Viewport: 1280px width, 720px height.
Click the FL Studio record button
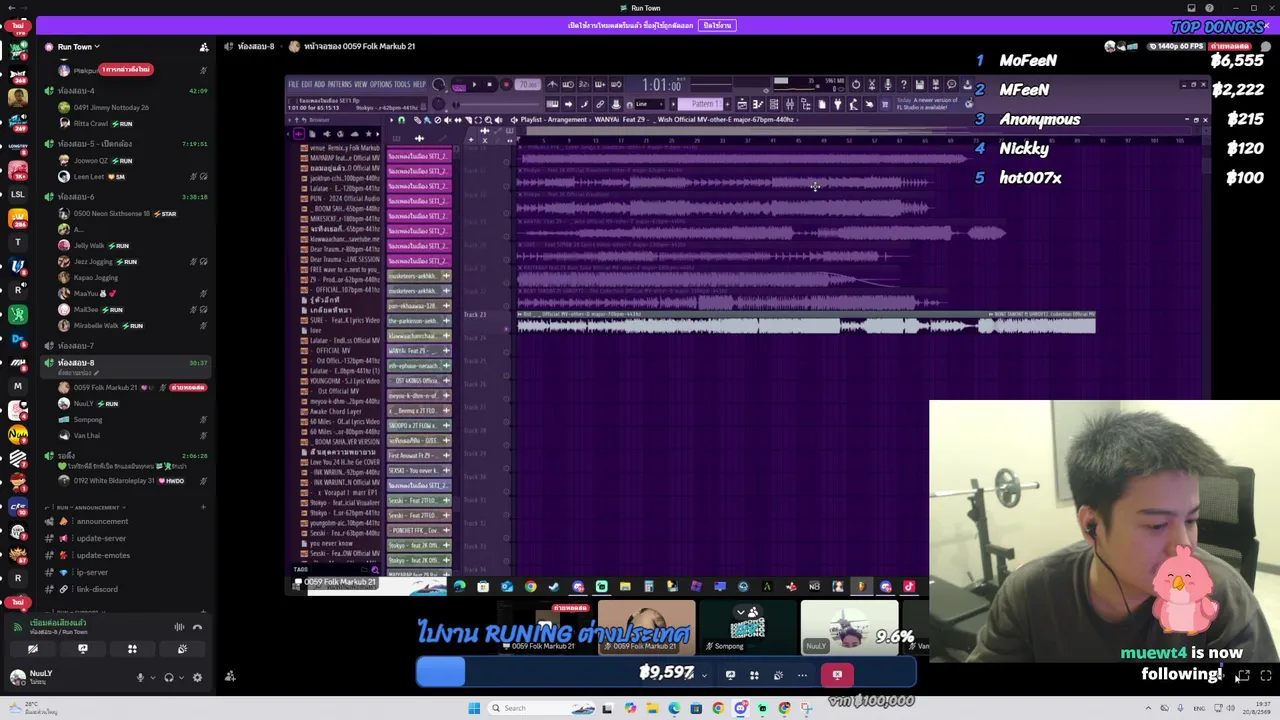tap(505, 85)
